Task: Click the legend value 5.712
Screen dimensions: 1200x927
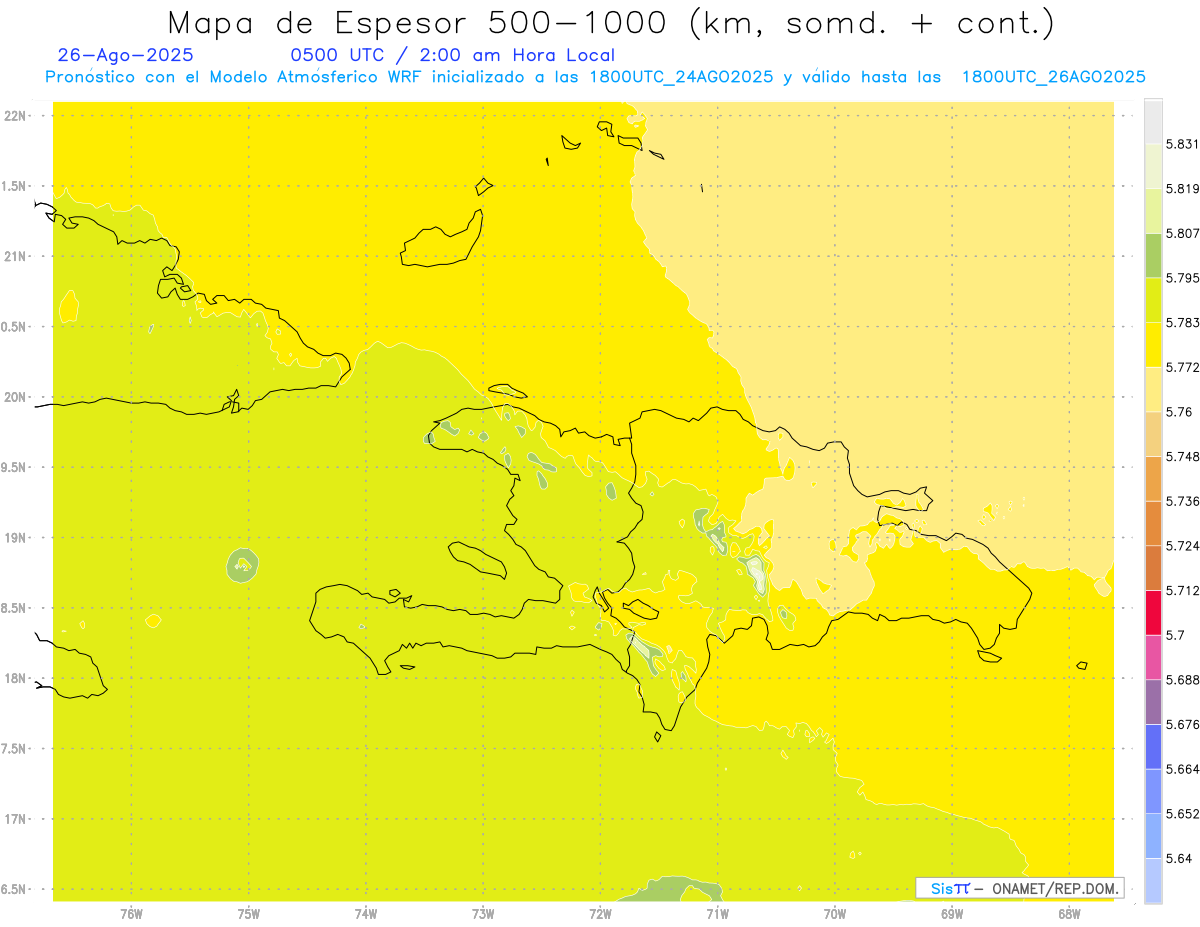Action: pyautogui.click(x=1181, y=590)
